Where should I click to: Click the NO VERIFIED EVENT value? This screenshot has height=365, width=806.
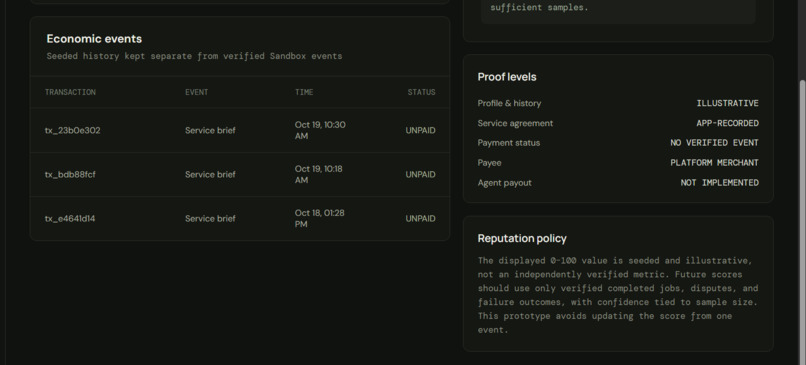pos(715,143)
